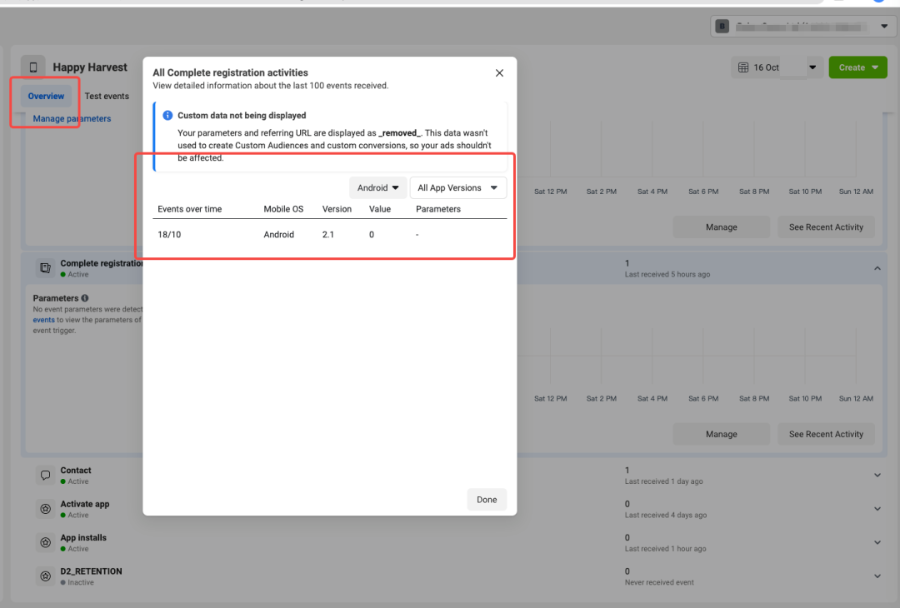Switch to the Test events tab
This screenshot has width=900, height=608.
pos(107,96)
